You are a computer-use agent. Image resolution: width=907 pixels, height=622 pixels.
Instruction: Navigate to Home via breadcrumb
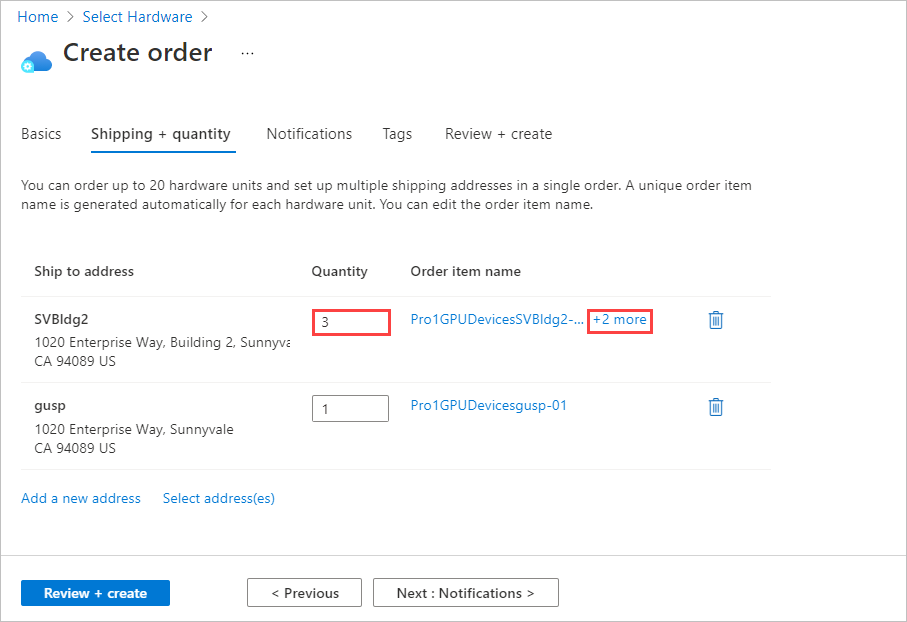coord(38,16)
